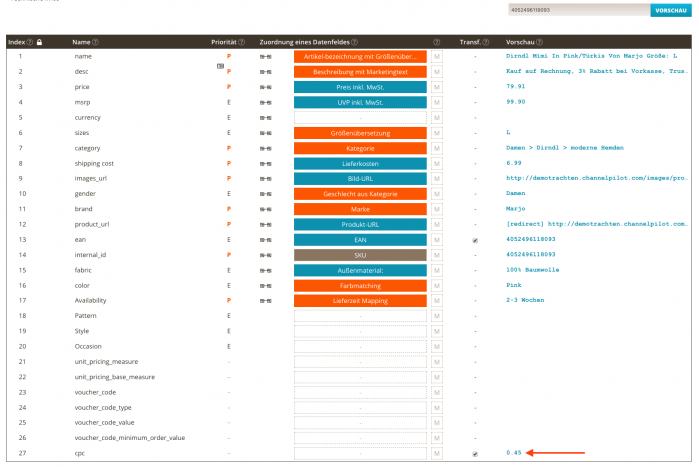Click the Priorität column header
The image size is (699, 467).
coord(223,42)
